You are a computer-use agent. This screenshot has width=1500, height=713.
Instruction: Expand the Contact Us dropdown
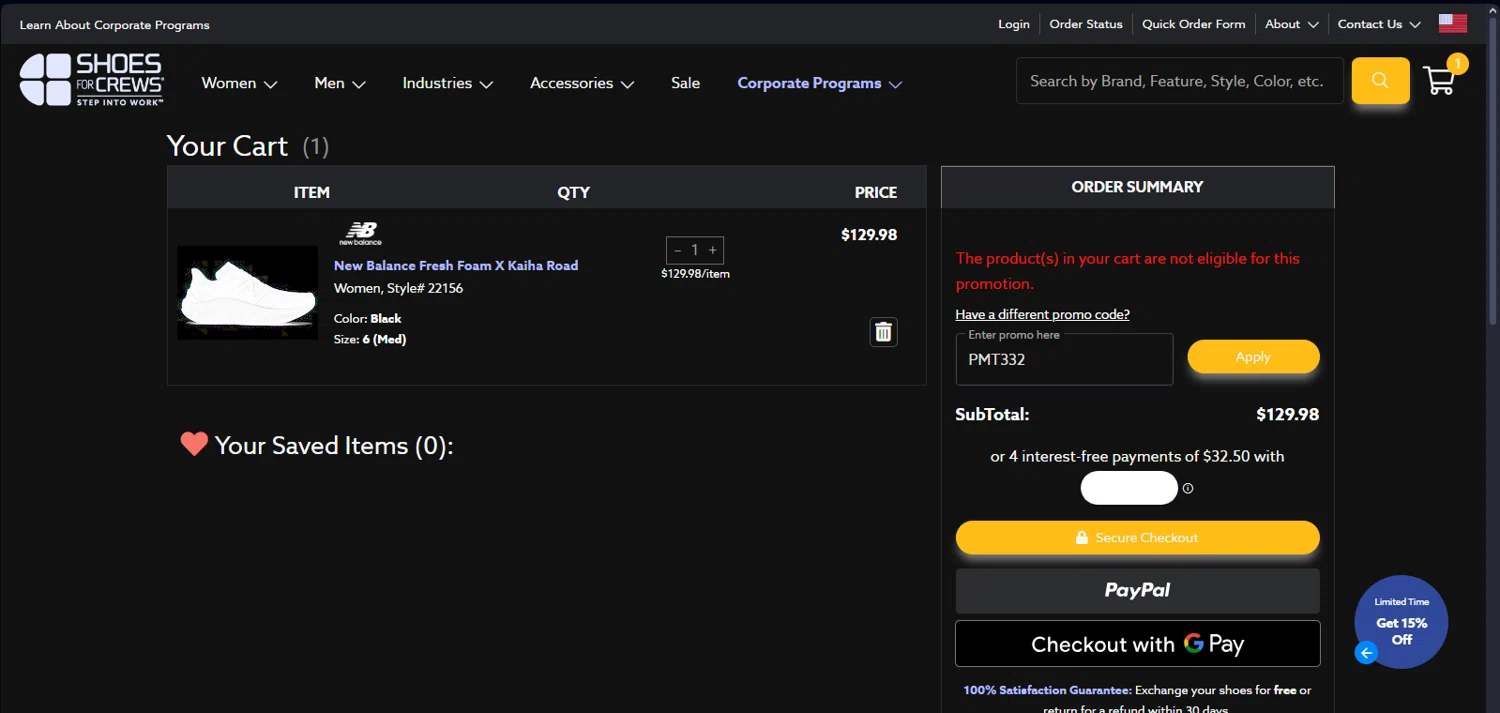(1379, 24)
